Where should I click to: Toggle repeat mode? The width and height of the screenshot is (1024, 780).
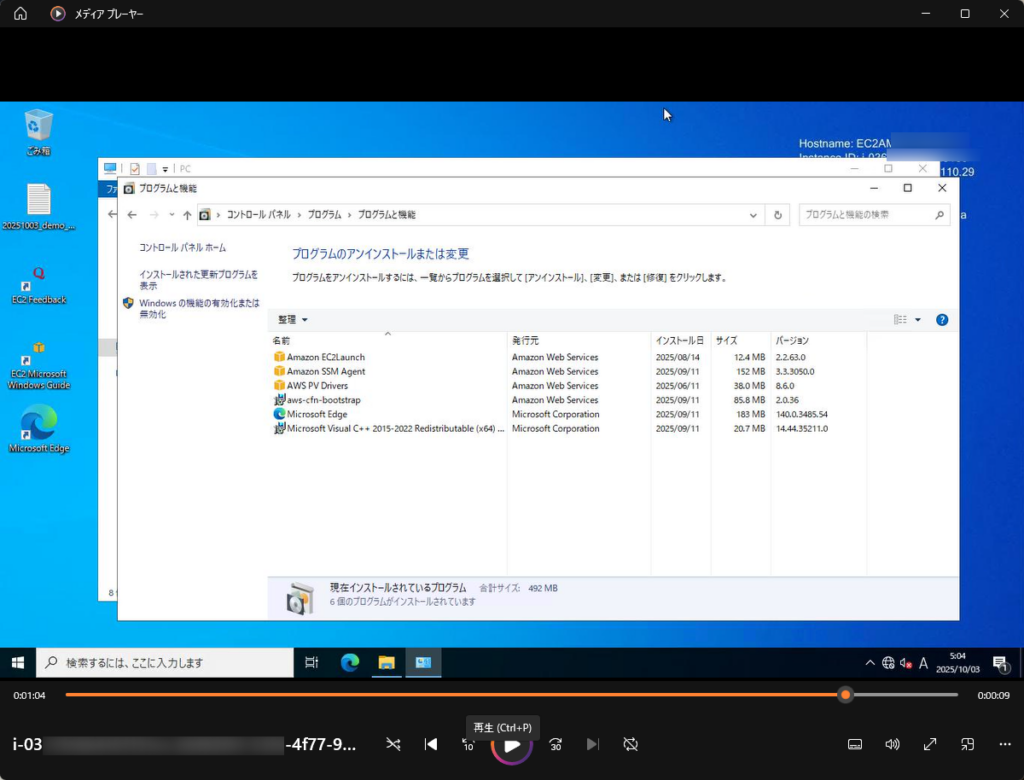[630, 744]
